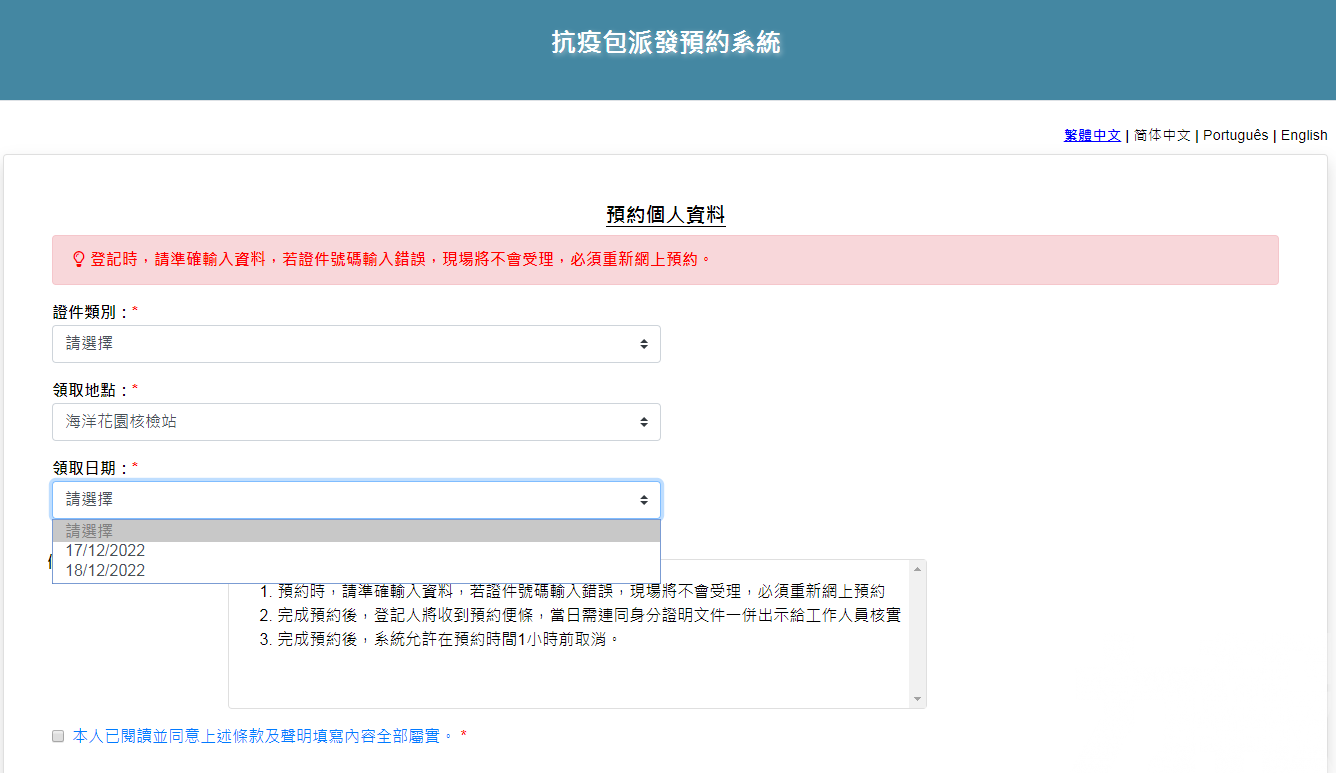Switch language to Português
The height and width of the screenshot is (773, 1336).
[1235, 135]
